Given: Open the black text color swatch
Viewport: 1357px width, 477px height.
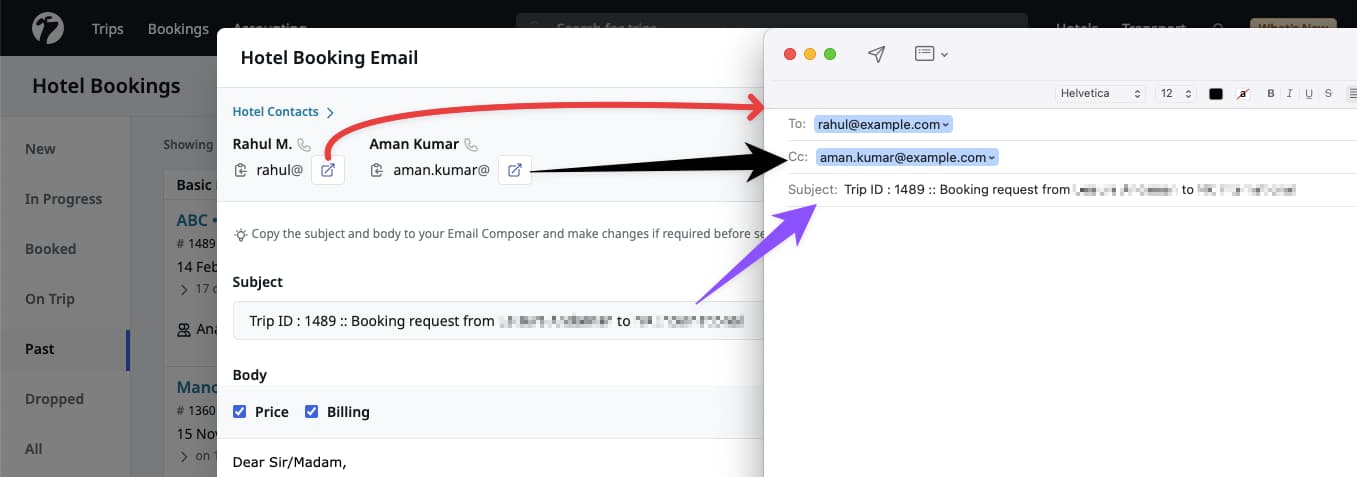Looking at the screenshot, I should pyautogui.click(x=1216, y=94).
